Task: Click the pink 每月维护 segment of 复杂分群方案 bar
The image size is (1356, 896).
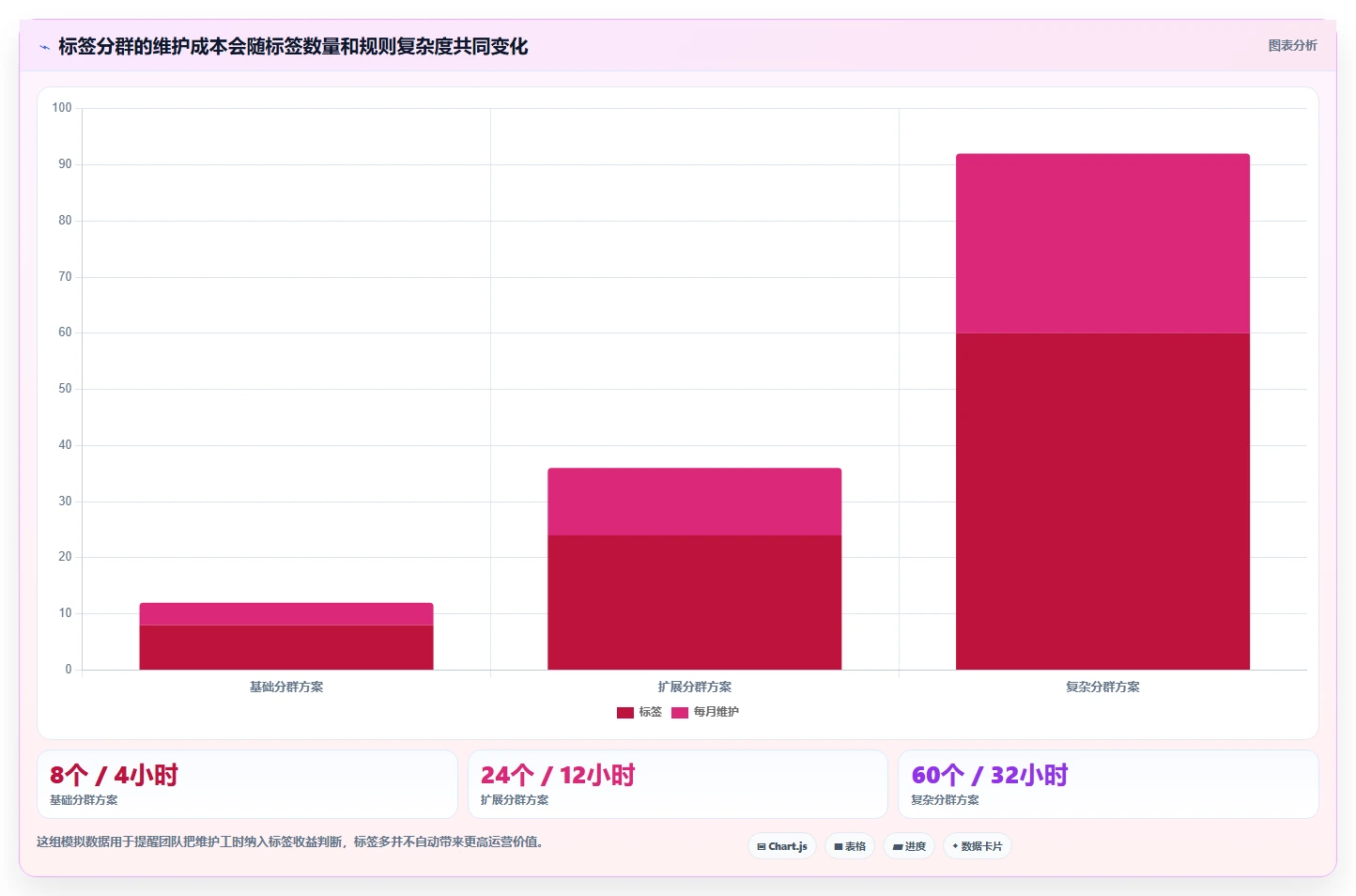Action: coord(1102,243)
